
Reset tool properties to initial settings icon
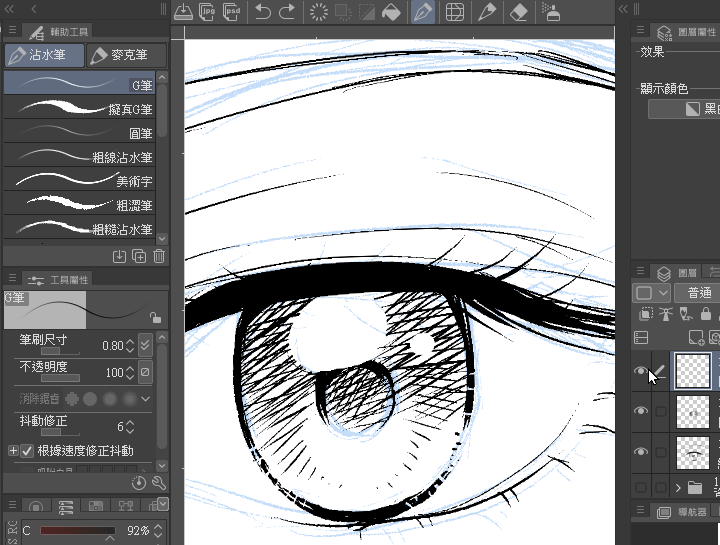tap(139, 482)
